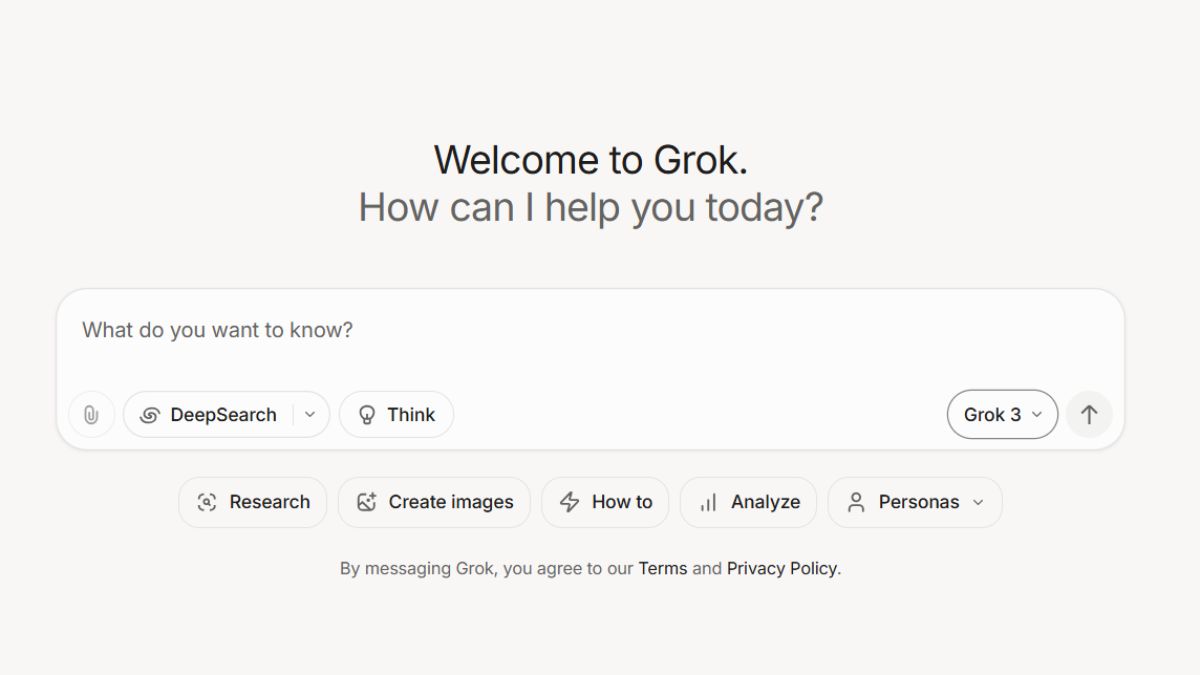Image resolution: width=1200 pixels, height=675 pixels.
Task: Click the up-arrow send message button
Action: tap(1089, 415)
